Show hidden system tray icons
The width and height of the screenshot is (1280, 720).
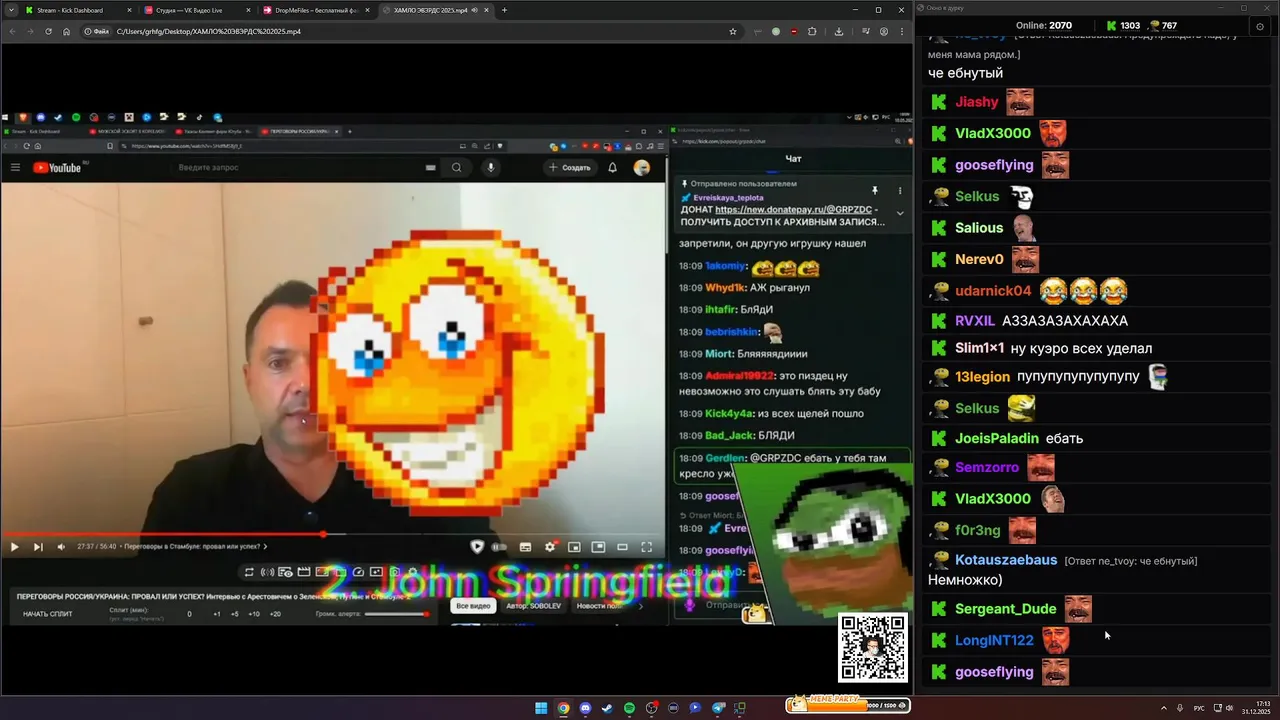click(x=1163, y=708)
